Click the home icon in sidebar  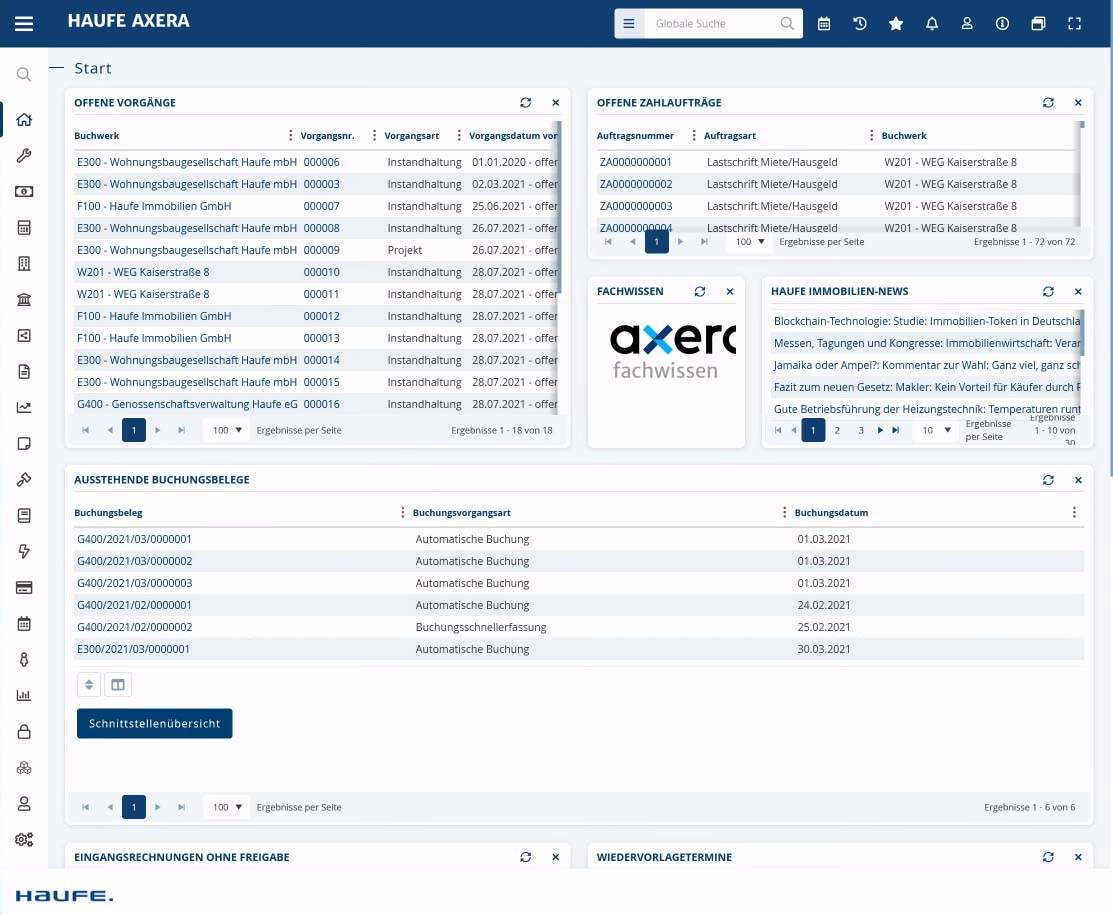click(x=24, y=120)
